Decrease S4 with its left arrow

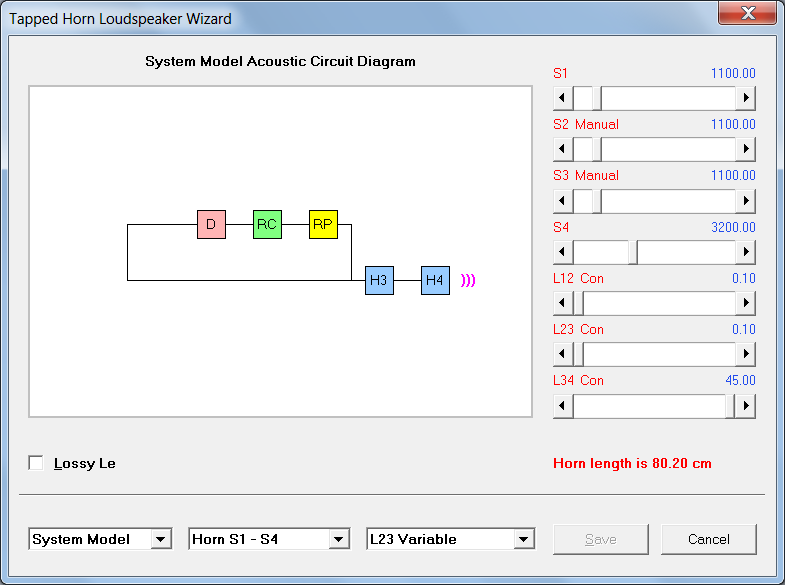[x=563, y=252]
